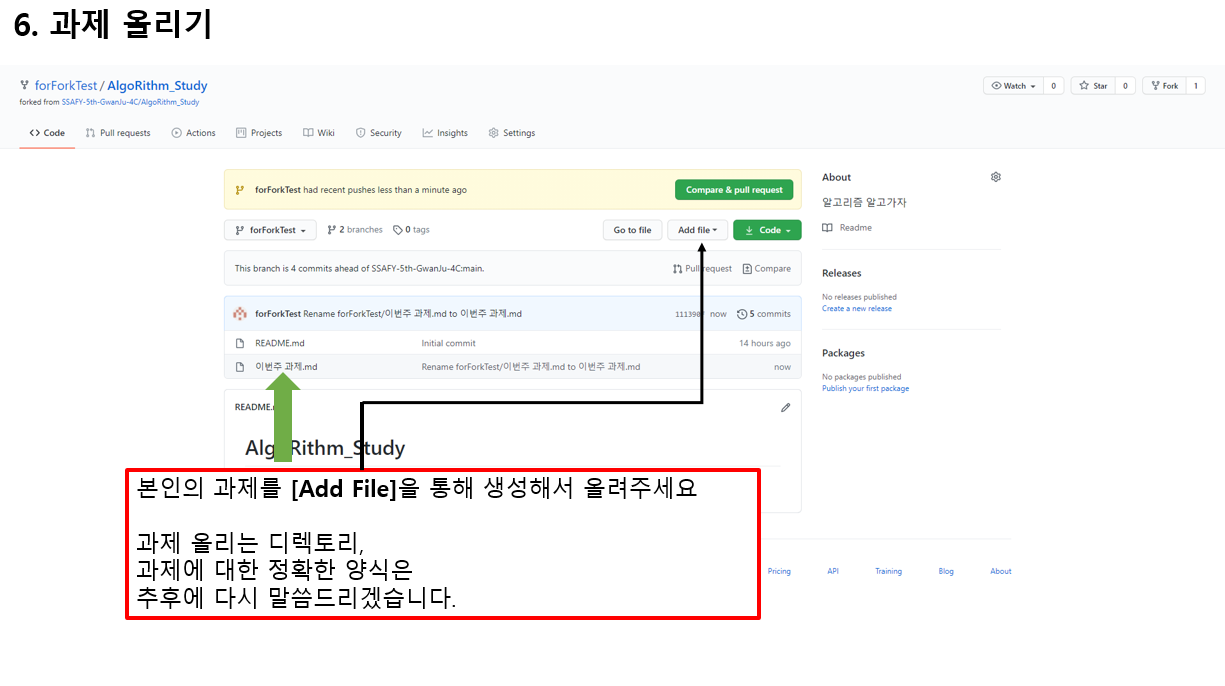The width and height of the screenshot is (1225, 686).
Task: Click the Star icon to star AlgoRithm_Study
Action: click(x=1085, y=85)
